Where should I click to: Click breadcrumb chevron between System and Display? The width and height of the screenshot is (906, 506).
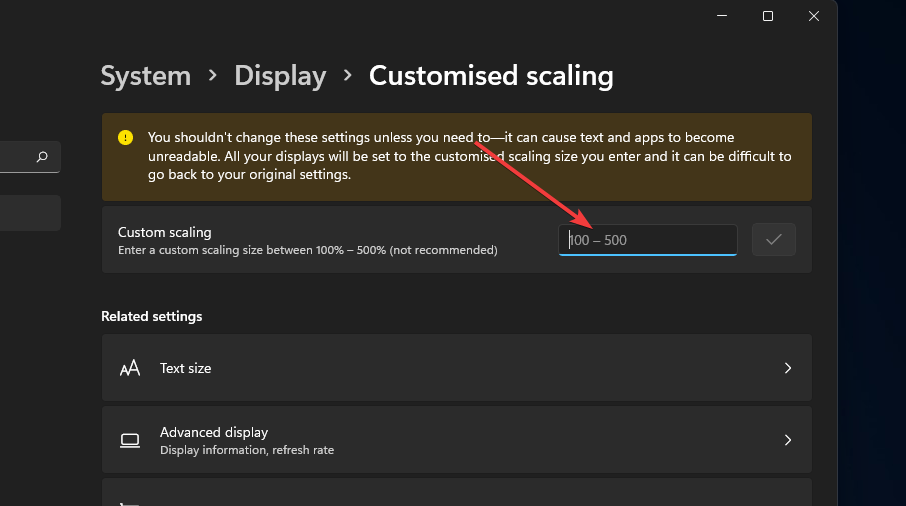click(213, 75)
